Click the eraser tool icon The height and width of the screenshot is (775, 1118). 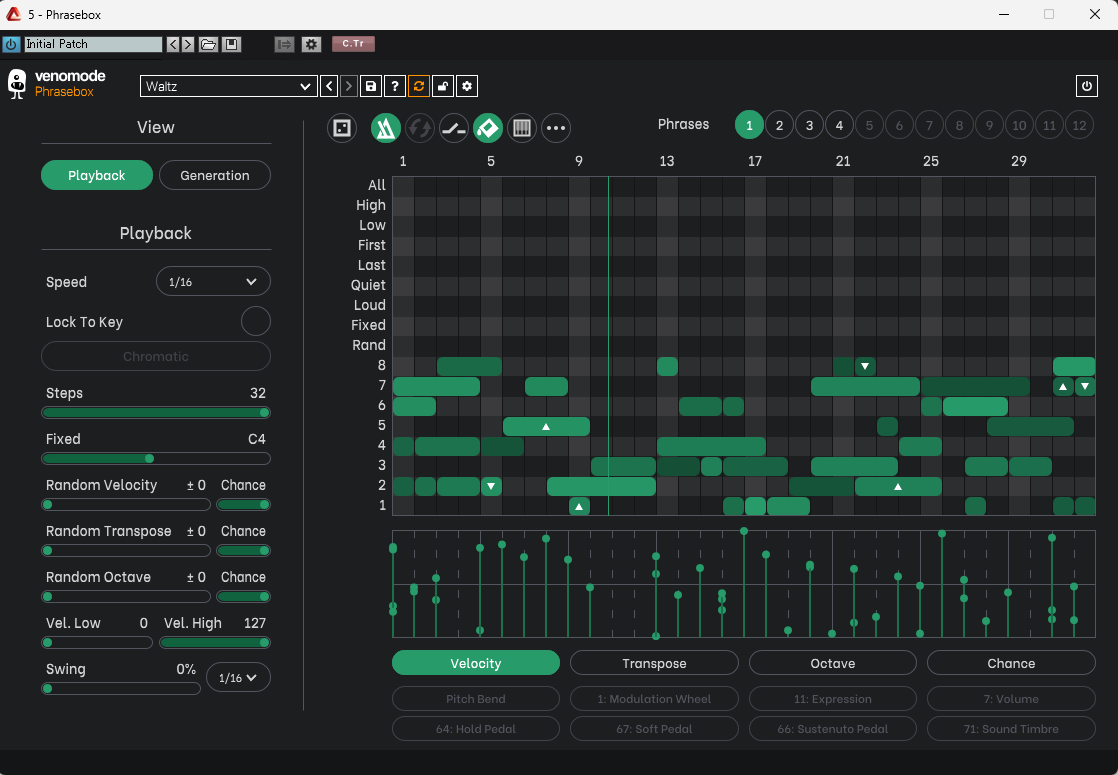488,128
